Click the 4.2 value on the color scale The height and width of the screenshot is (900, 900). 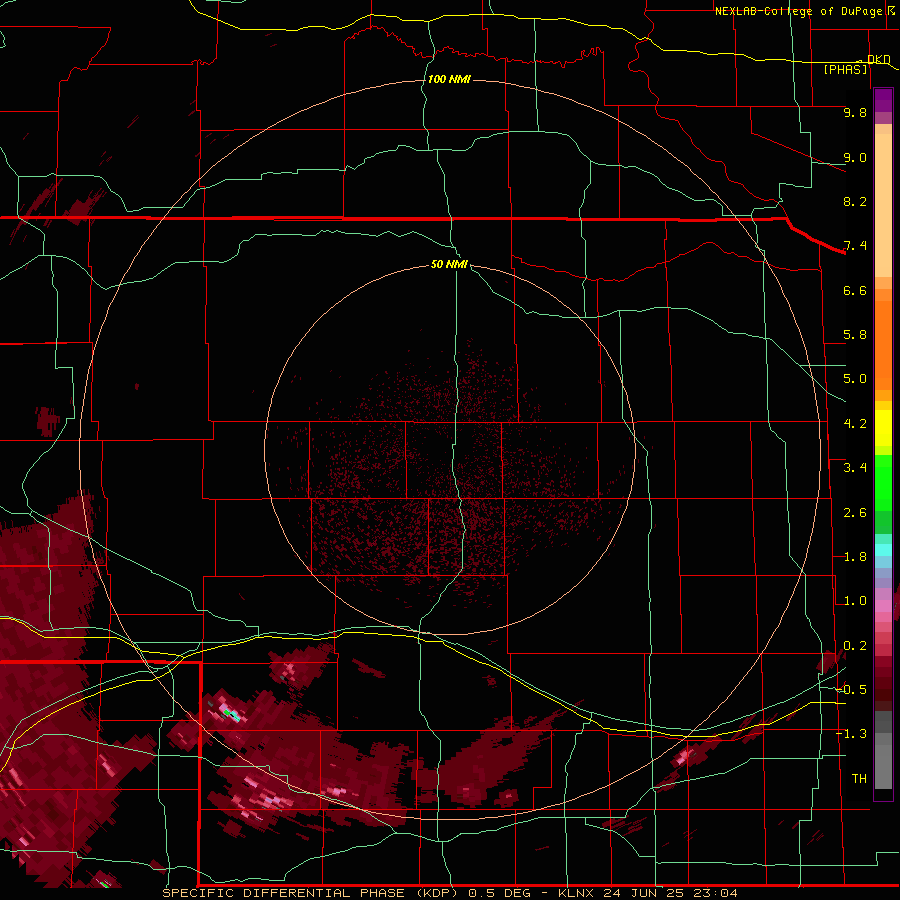[x=855, y=424]
